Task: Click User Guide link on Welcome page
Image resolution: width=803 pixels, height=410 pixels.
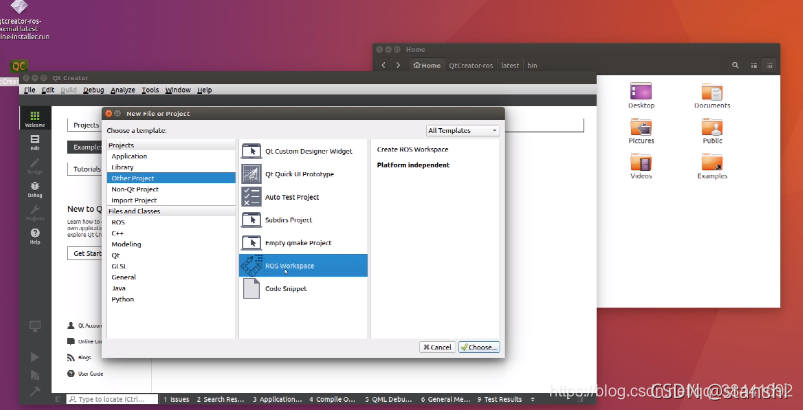Action: pyautogui.click(x=85, y=374)
